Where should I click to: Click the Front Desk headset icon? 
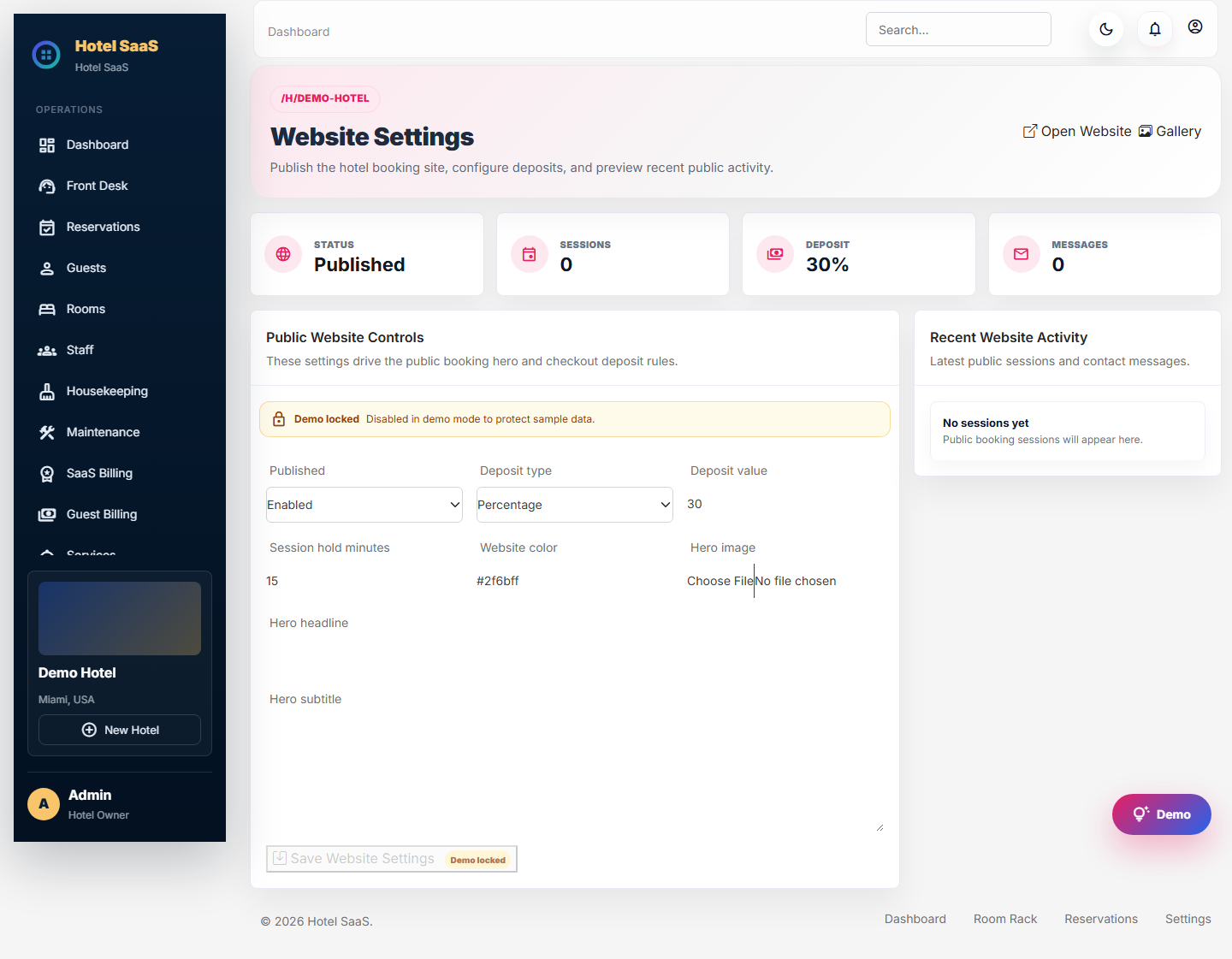pyautogui.click(x=47, y=186)
